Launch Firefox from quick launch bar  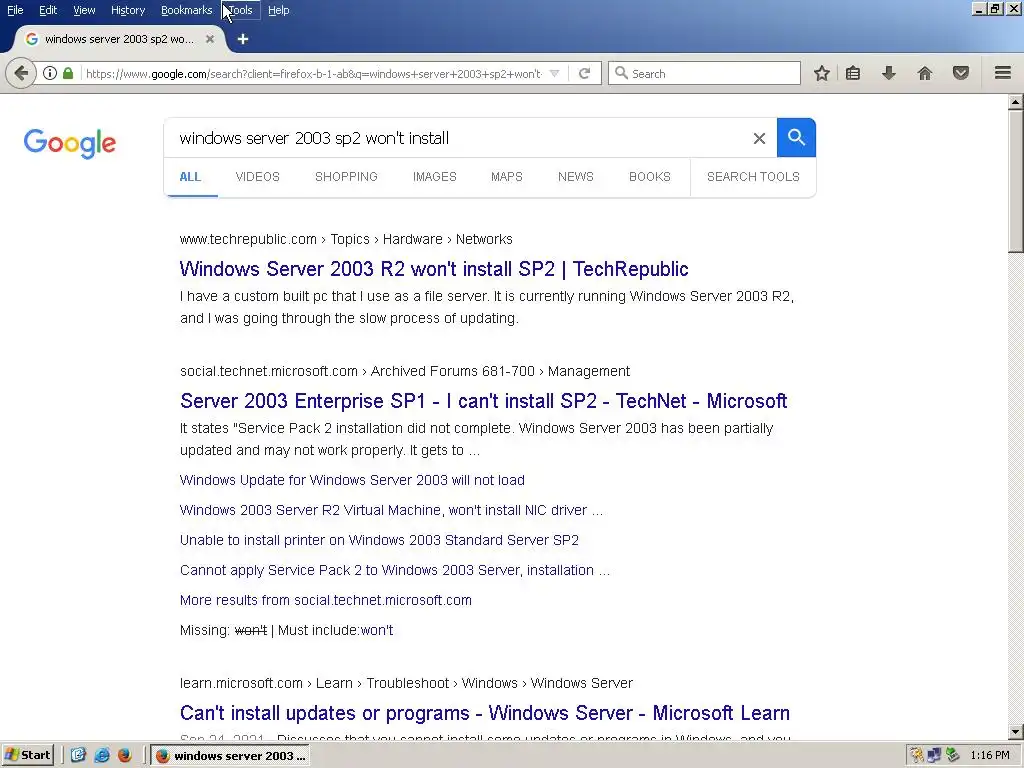pyautogui.click(x=125, y=756)
